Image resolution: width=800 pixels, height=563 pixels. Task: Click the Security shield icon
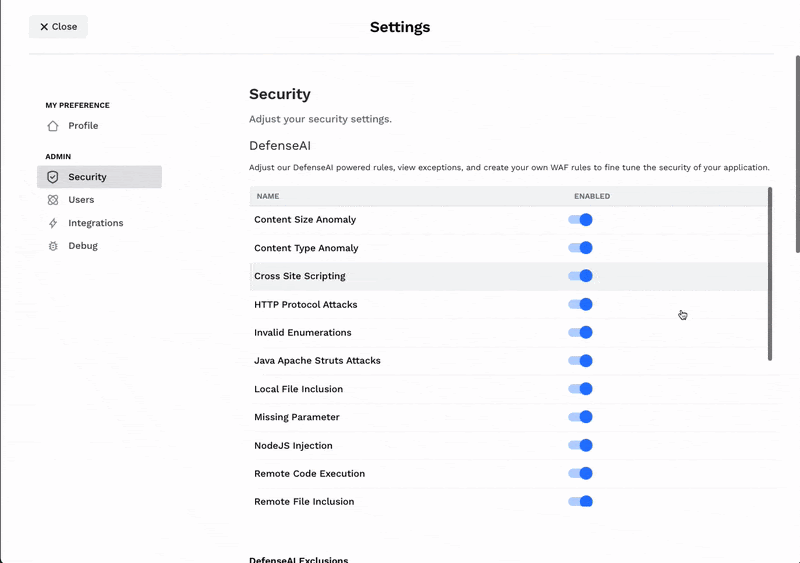53,177
